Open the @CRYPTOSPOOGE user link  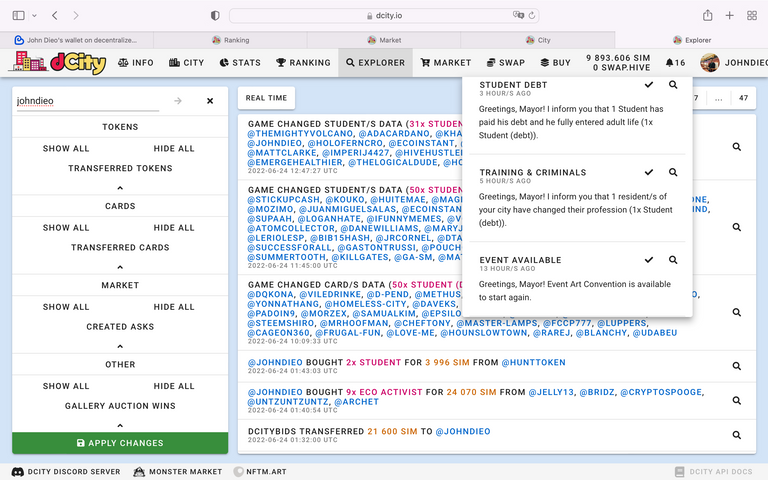click(x=661, y=392)
